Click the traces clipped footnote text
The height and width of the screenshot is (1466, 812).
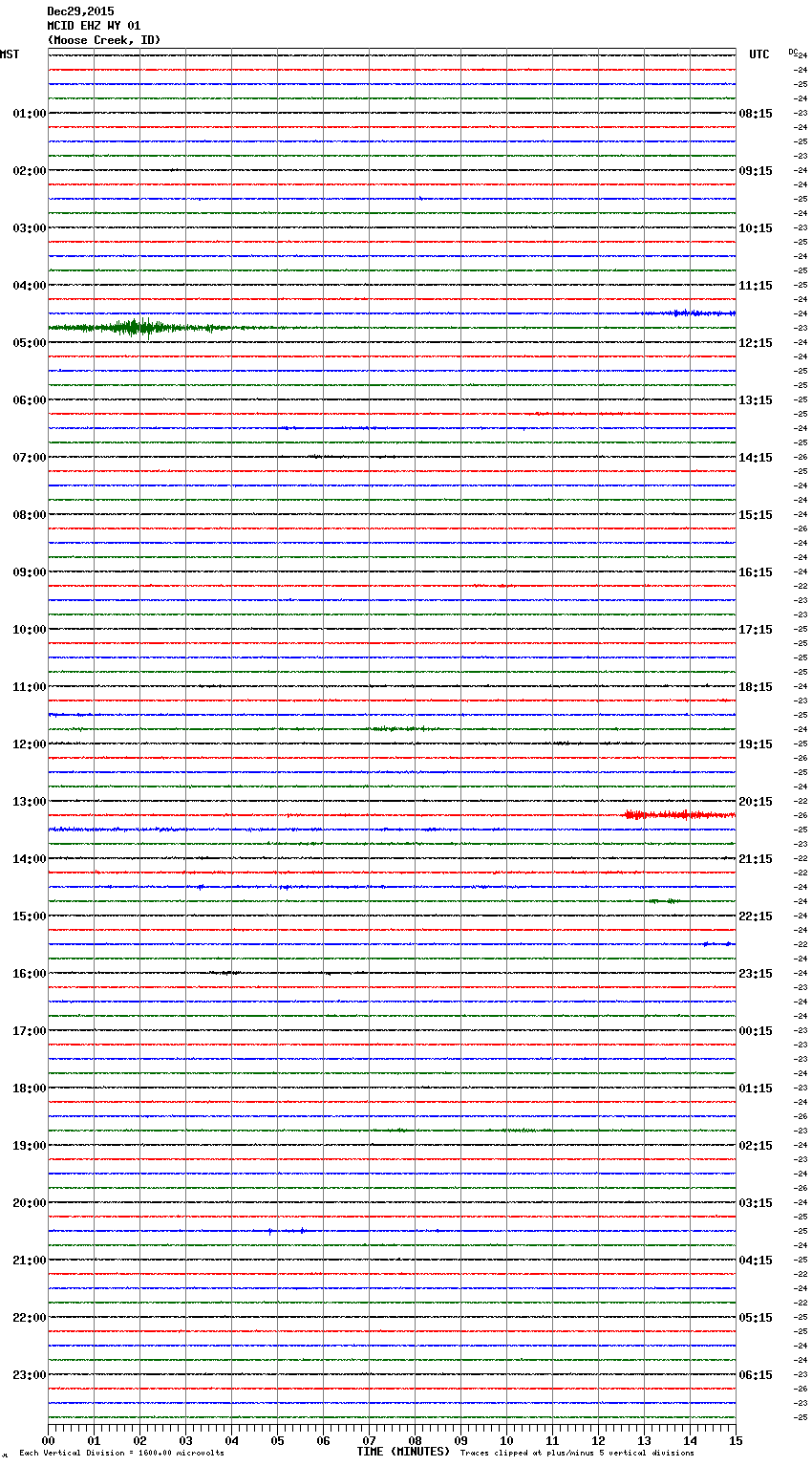coord(577,1453)
